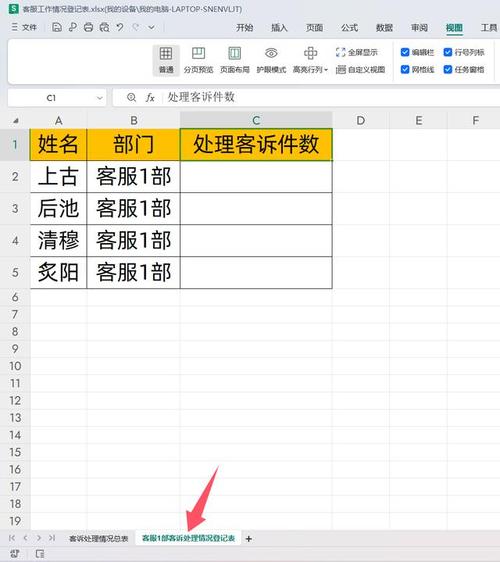Select column E header
The image size is (500, 562).
[x=418, y=120]
